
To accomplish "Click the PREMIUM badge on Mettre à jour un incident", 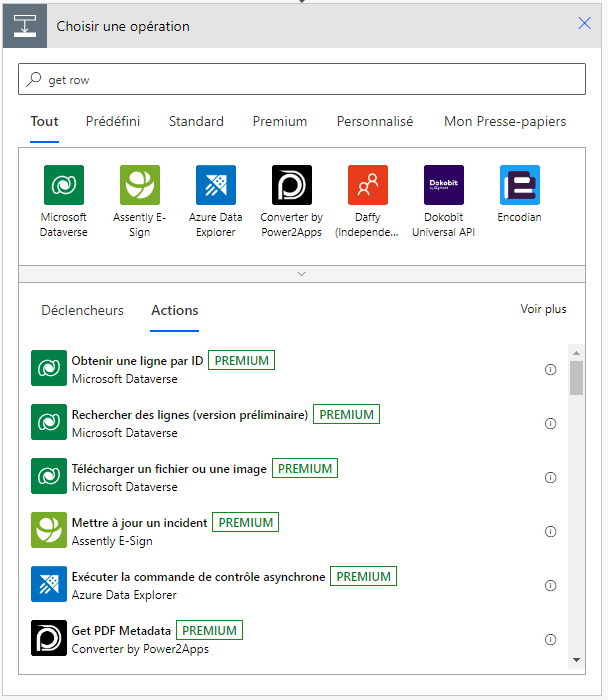I will point(246,522).
